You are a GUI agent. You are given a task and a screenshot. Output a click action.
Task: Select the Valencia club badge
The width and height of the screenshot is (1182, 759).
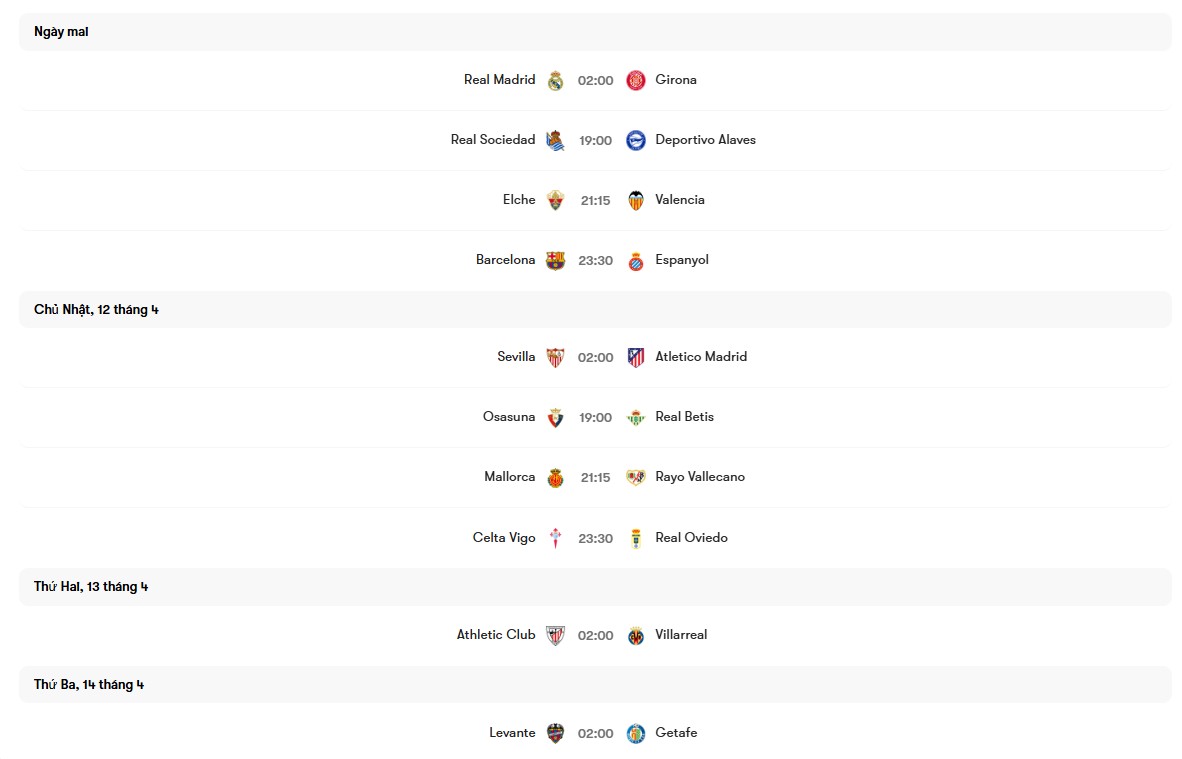636,200
